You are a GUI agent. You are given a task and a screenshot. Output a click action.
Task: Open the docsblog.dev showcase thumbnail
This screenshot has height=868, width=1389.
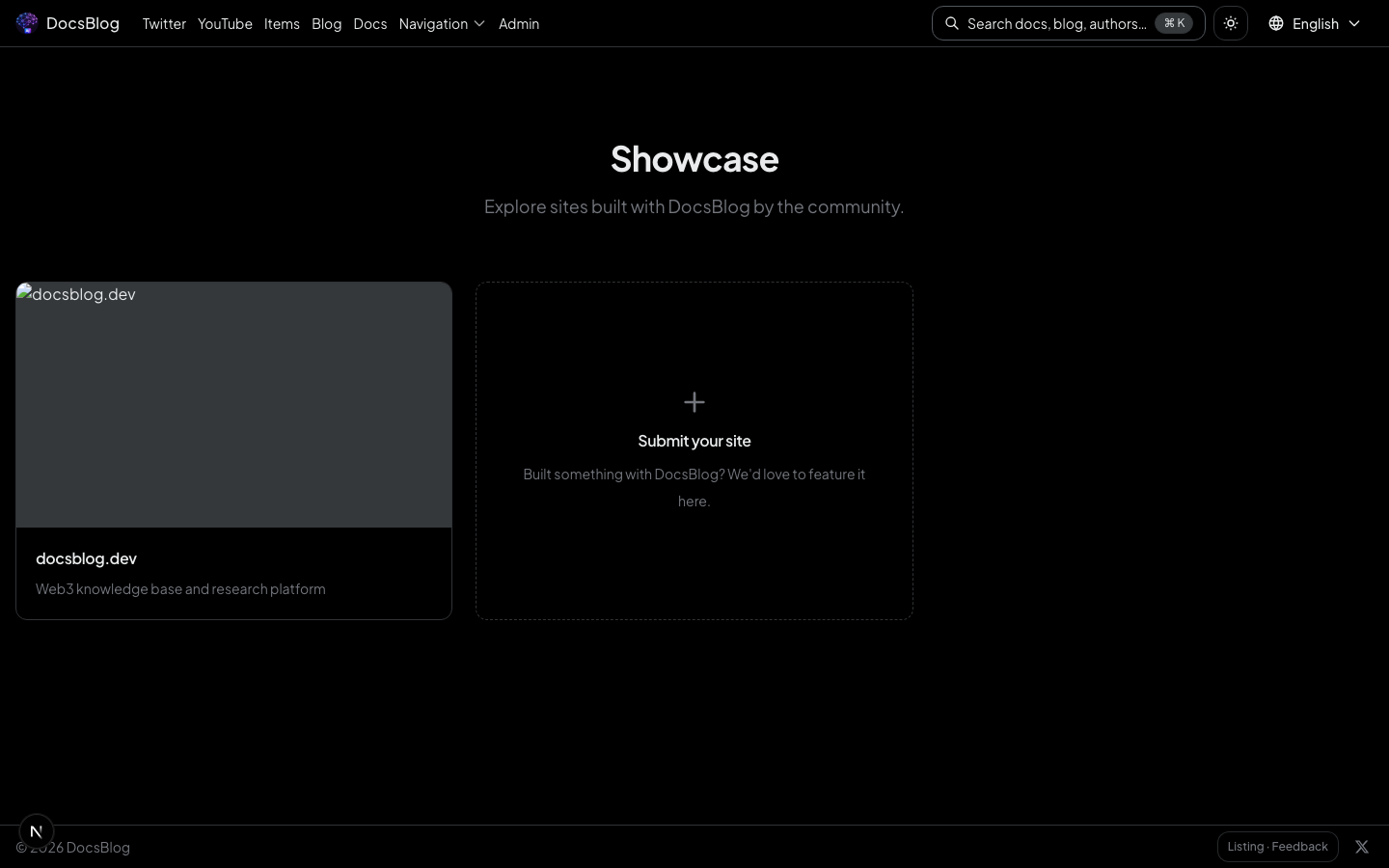point(233,405)
